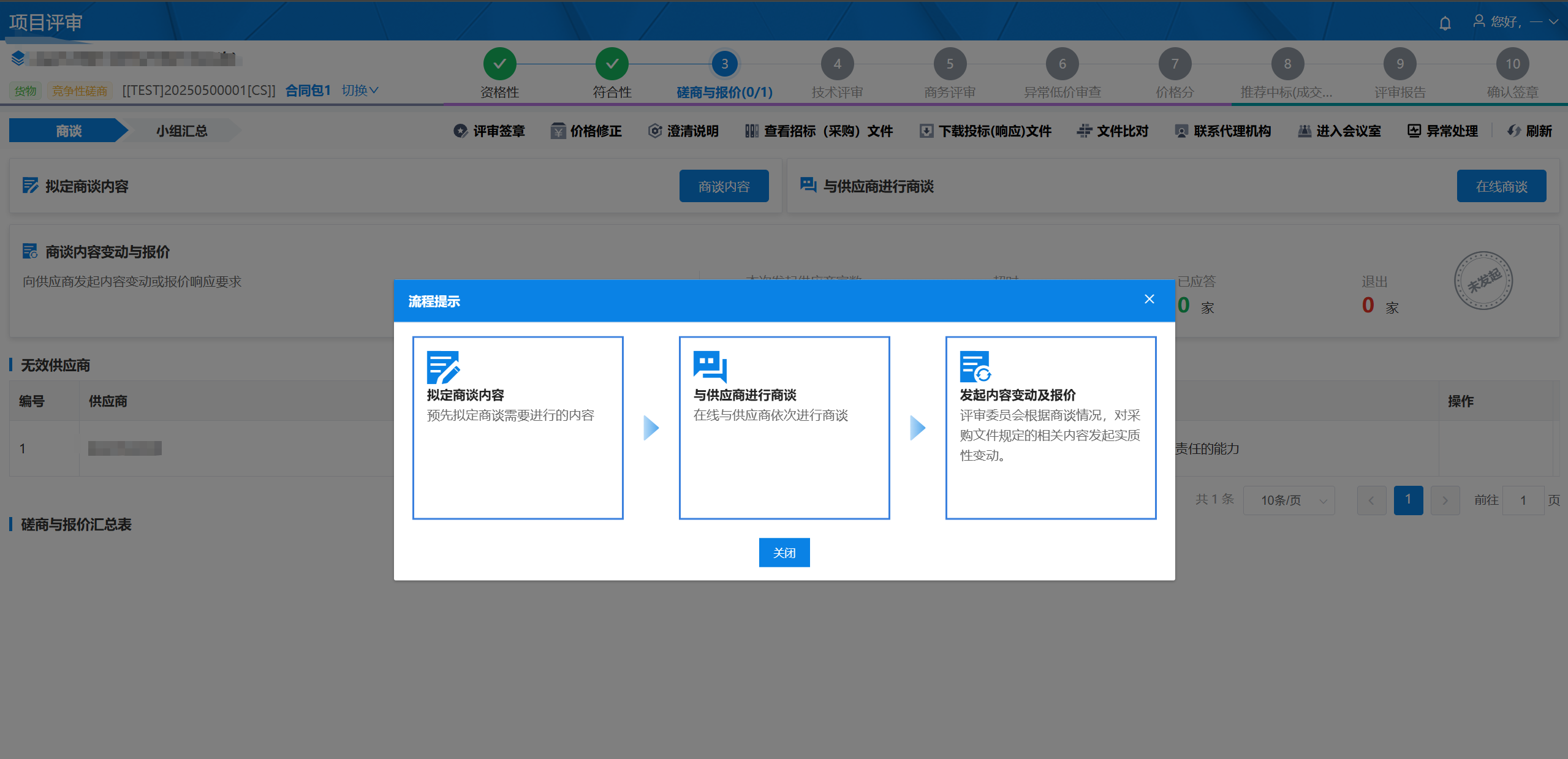The image size is (1568, 759).
Task: Click the 刷新 refresh toolbar item
Action: click(1529, 131)
